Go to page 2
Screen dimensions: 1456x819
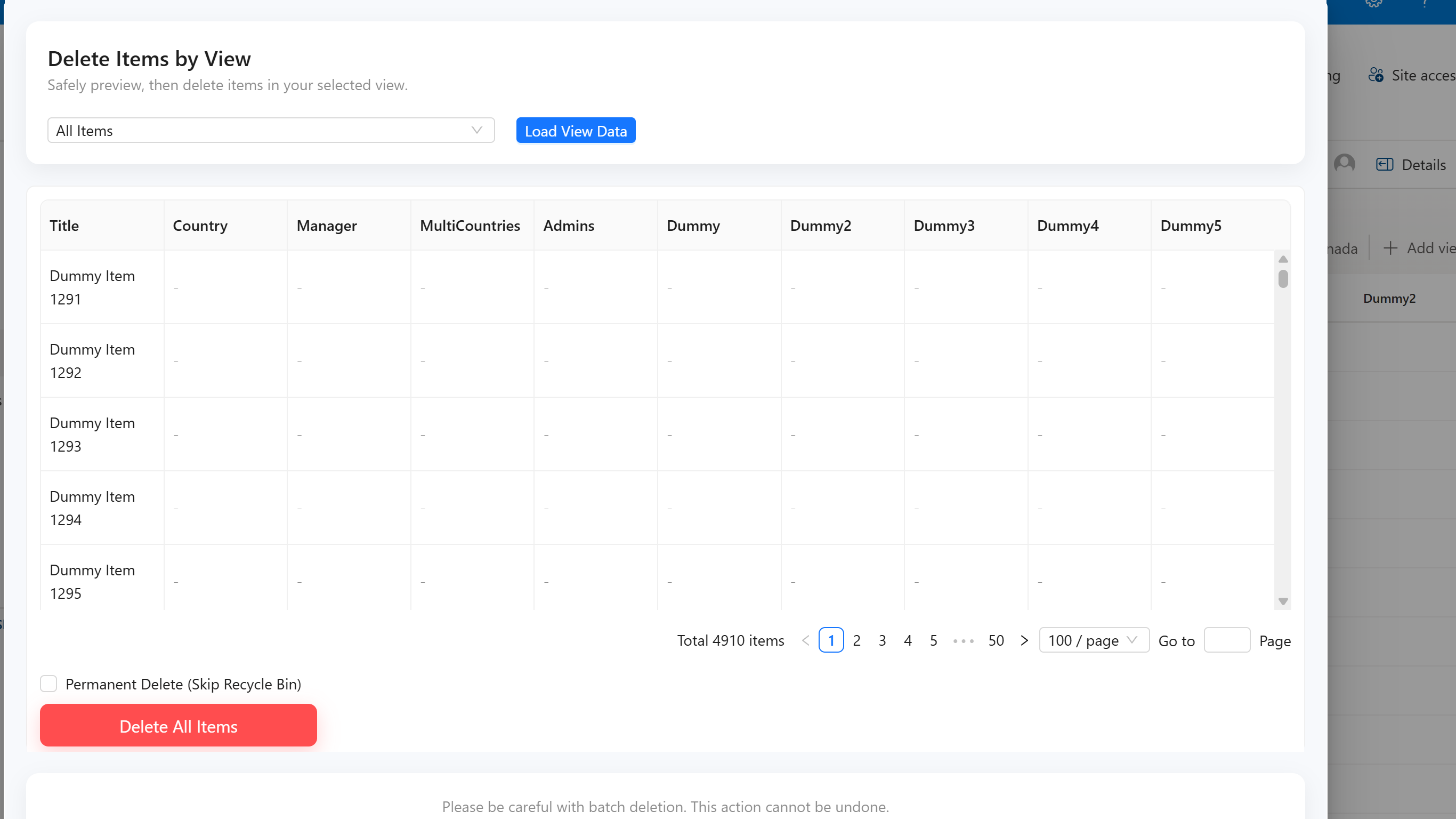[x=856, y=640]
